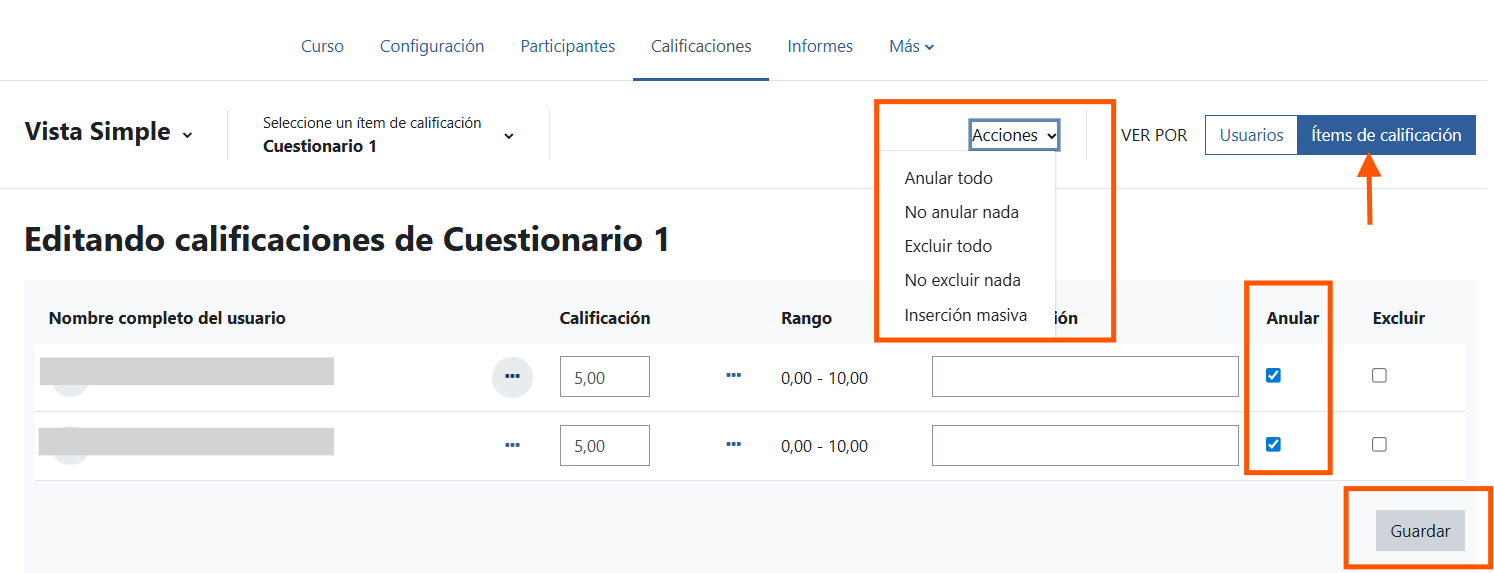Click the VER POR label
This screenshot has width=1494, height=573.
(x=1154, y=135)
